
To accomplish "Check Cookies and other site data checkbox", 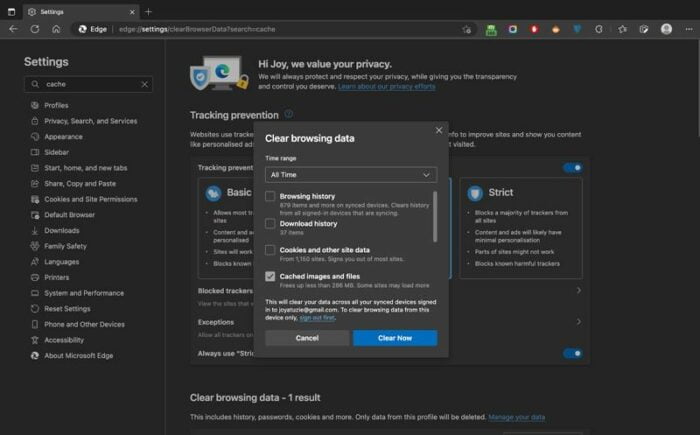I will (270, 250).
